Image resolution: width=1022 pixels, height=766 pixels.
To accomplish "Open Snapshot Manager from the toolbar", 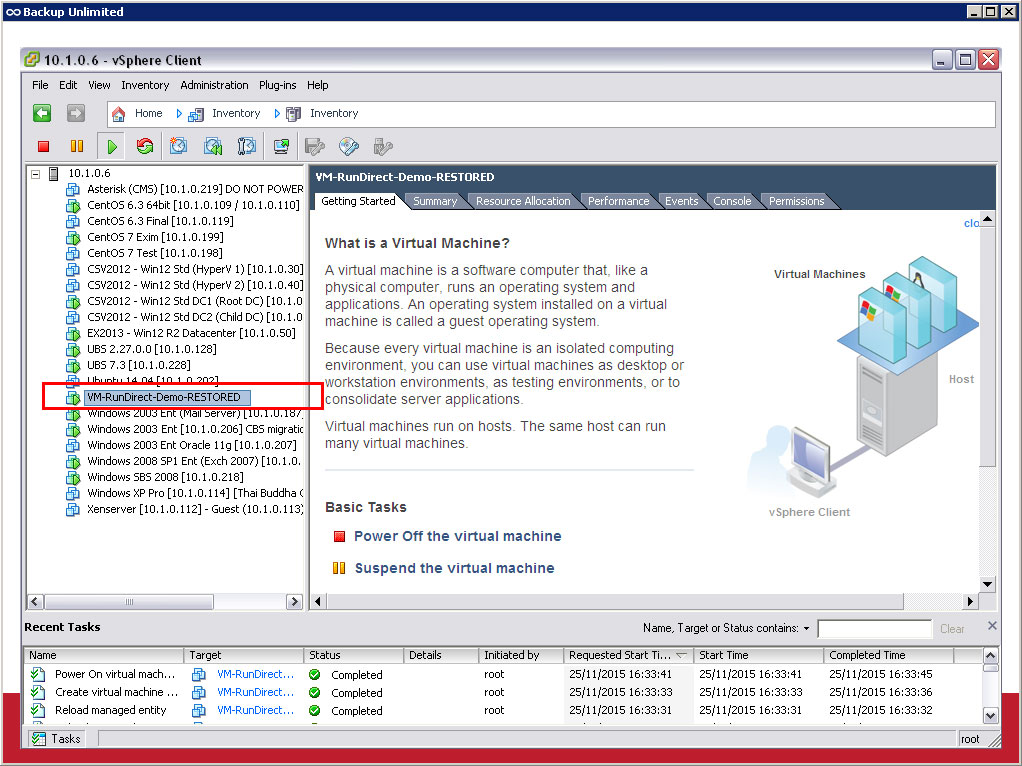I will pyautogui.click(x=247, y=147).
